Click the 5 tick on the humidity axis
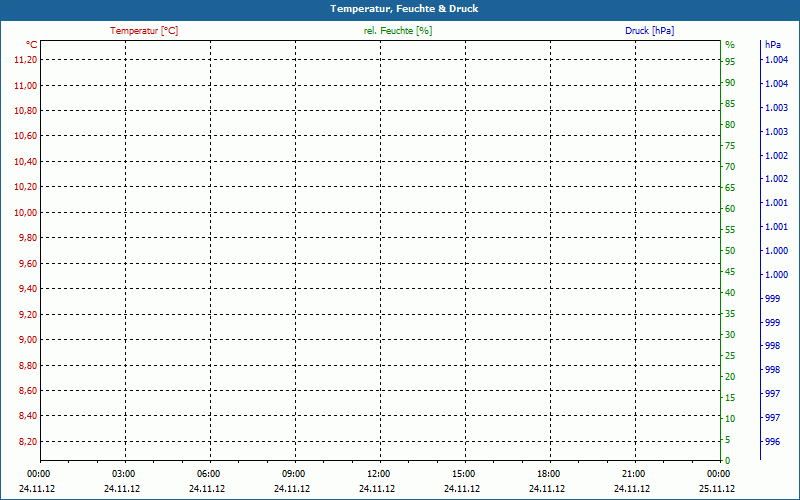Viewport: 800px width, 500px height. (728, 439)
